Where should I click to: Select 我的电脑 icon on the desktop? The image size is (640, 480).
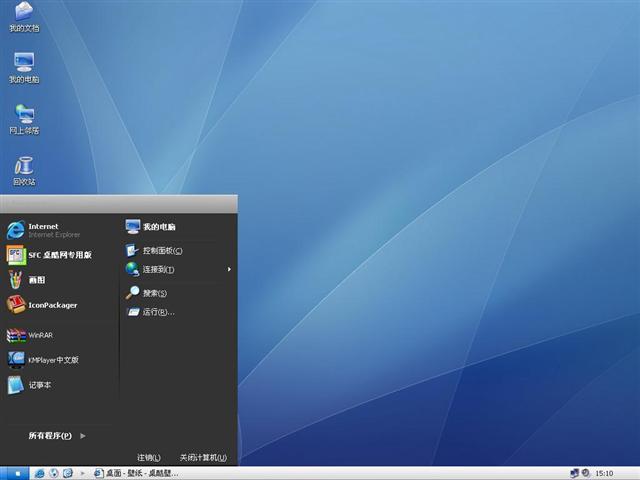[24, 67]
